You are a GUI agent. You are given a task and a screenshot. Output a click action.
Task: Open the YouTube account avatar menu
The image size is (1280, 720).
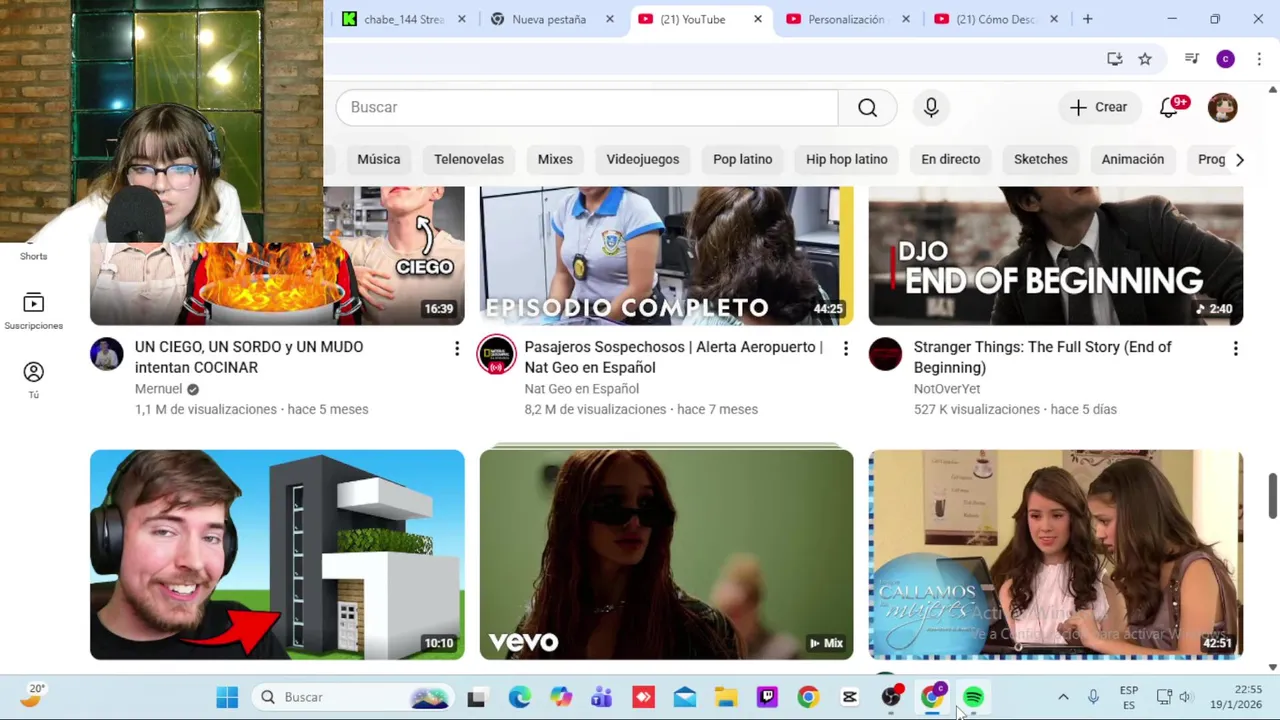point(1222,107)
